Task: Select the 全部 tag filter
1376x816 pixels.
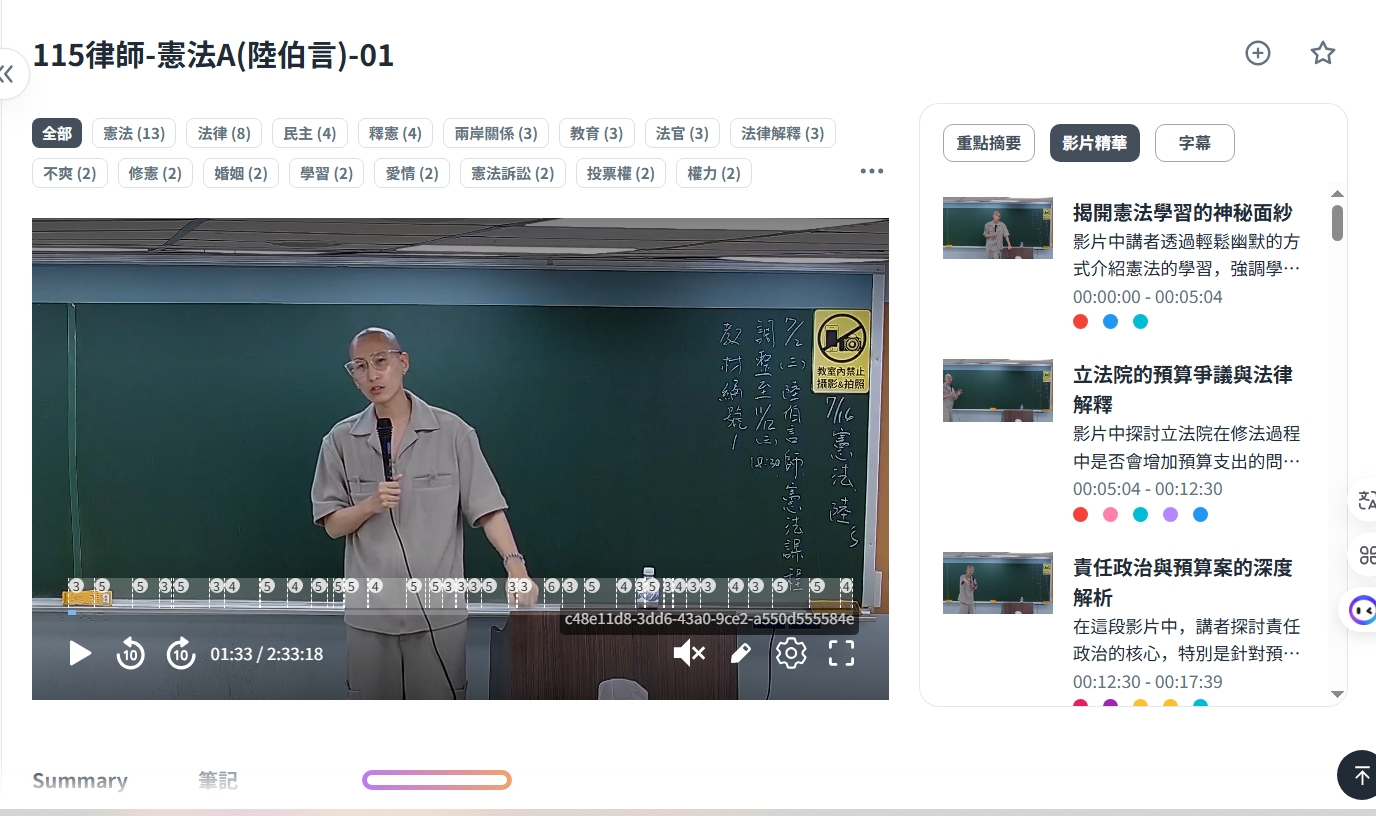Action: pos(57,133)
